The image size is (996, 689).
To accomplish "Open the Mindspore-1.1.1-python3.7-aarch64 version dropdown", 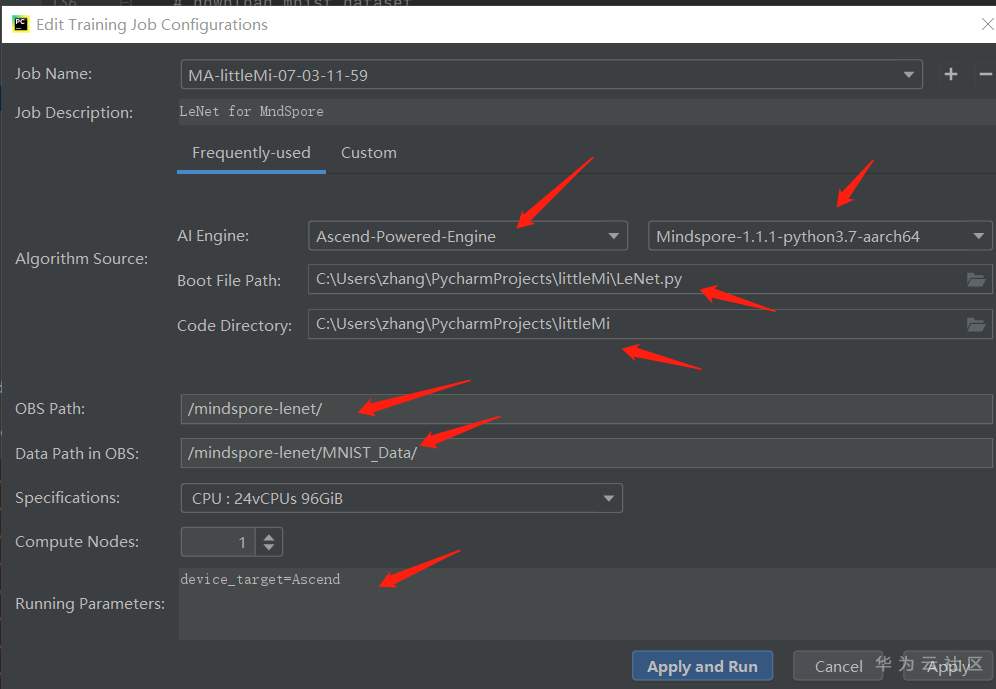I will (978, 236).
